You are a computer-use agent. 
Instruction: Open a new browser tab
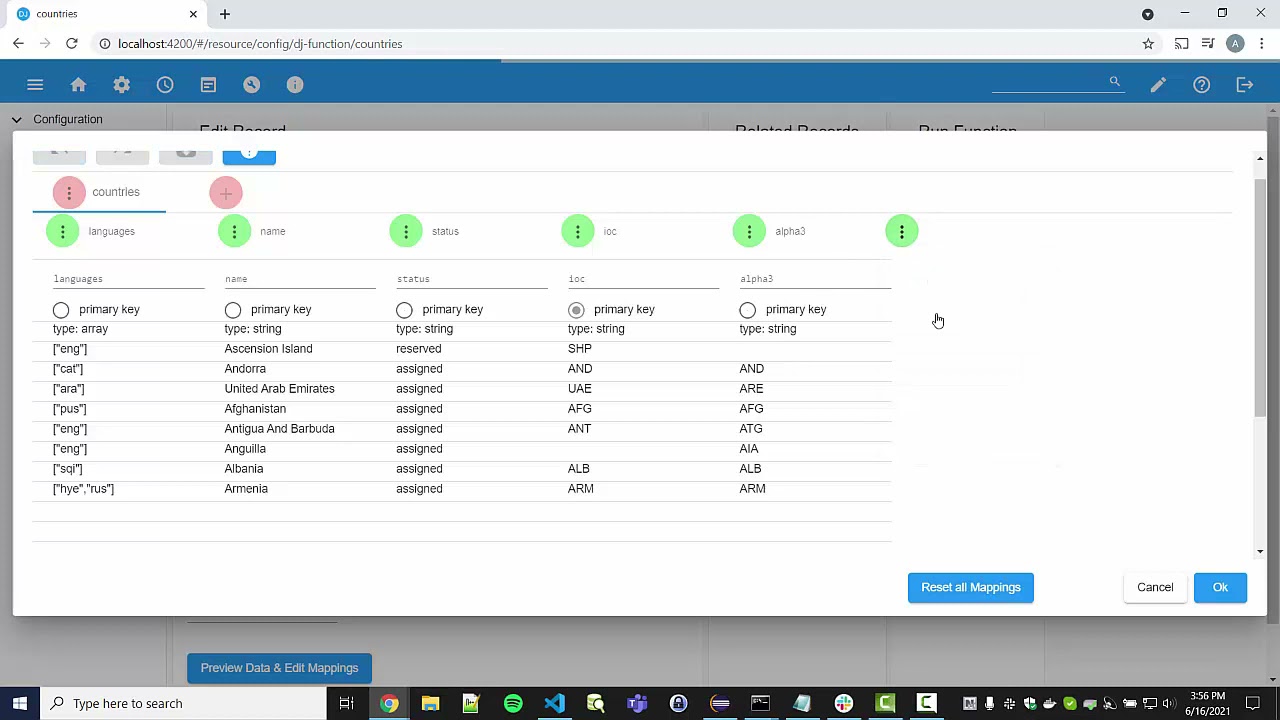click(225, 14)
